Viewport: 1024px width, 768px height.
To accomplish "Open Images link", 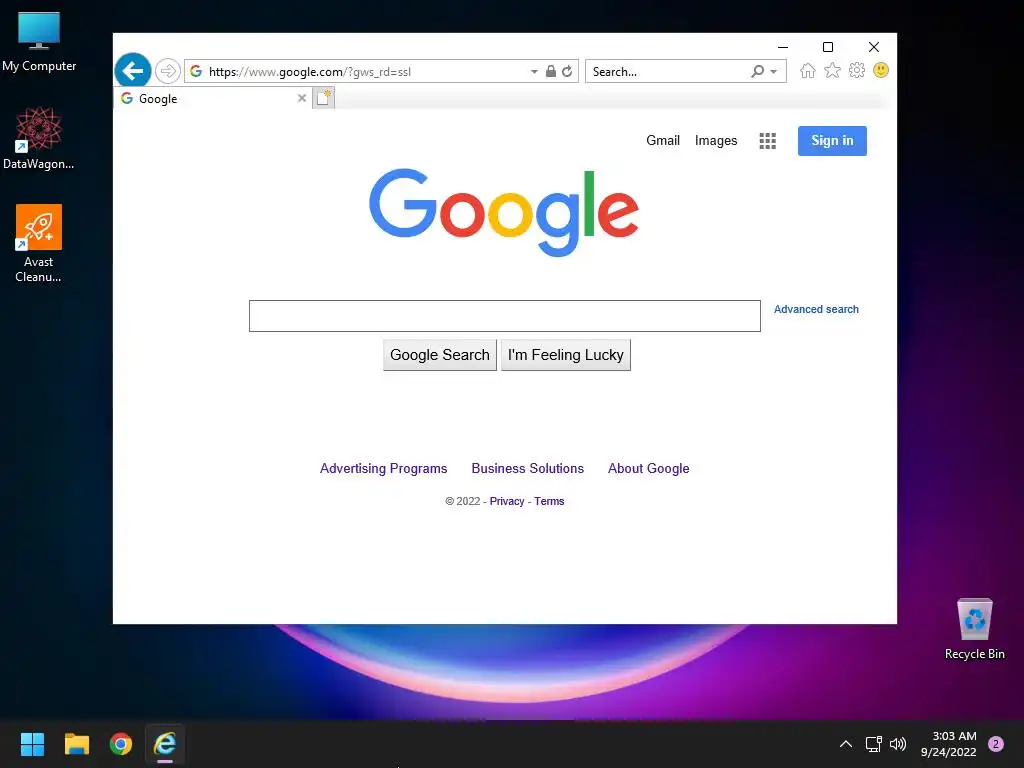I will (x=716, y=140).
